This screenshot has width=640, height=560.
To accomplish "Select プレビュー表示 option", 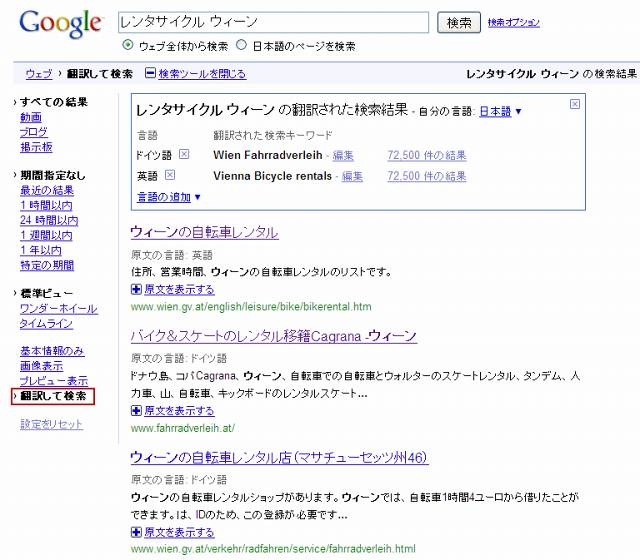I will tap(54, 380).
